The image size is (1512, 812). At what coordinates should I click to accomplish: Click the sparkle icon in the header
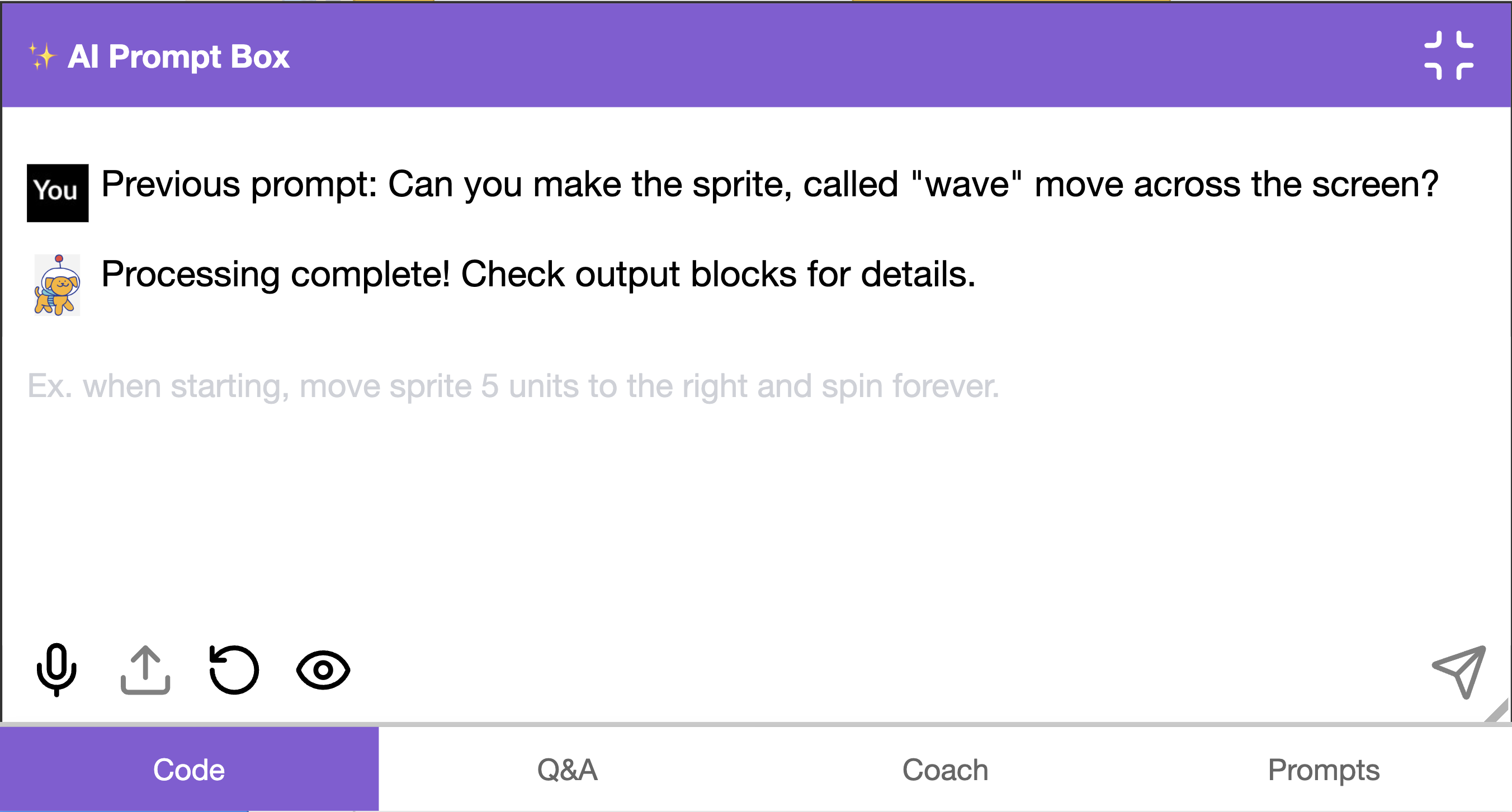coord(42,56)
